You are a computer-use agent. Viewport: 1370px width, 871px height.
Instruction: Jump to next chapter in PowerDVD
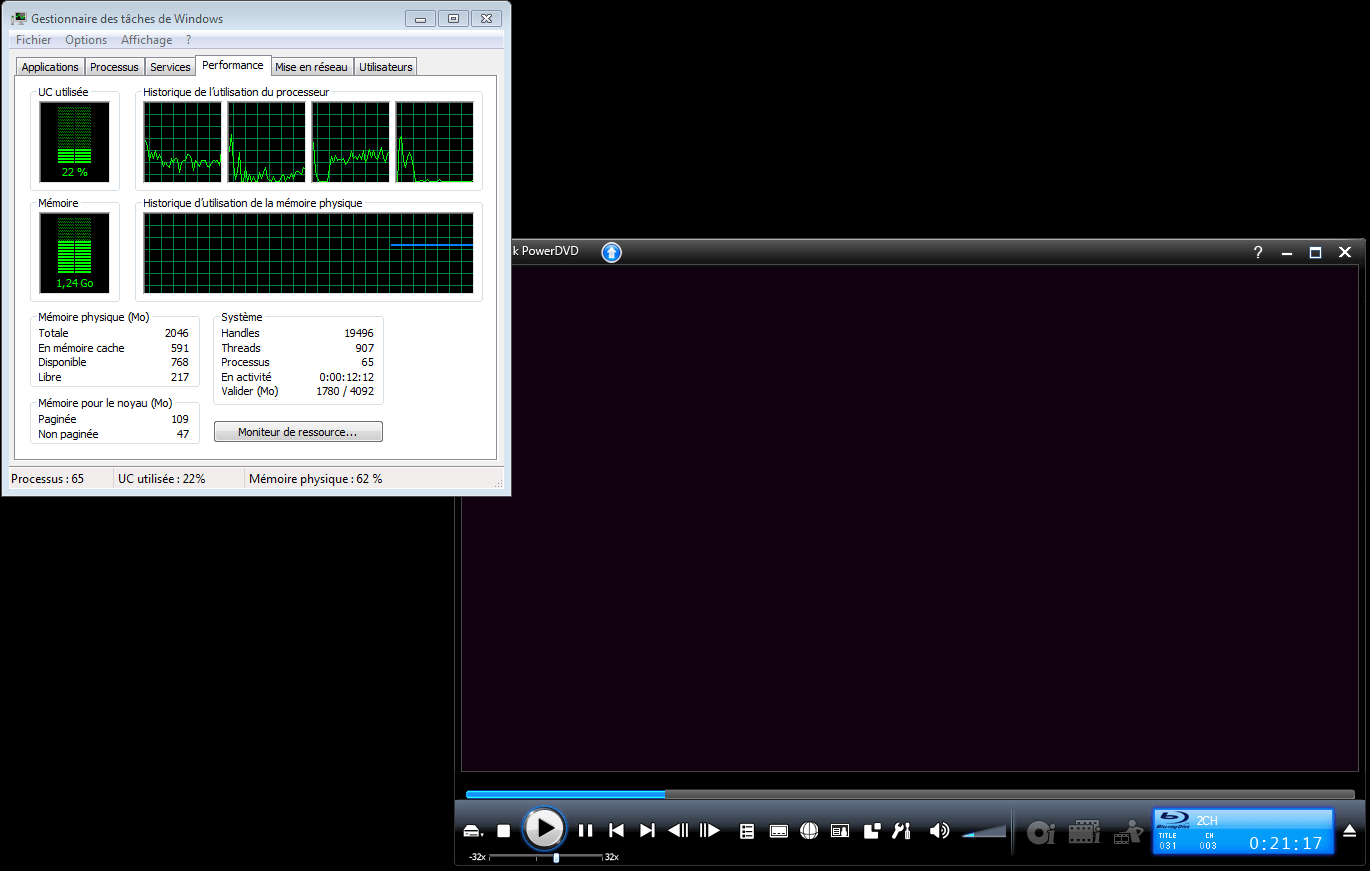[647, 831]
